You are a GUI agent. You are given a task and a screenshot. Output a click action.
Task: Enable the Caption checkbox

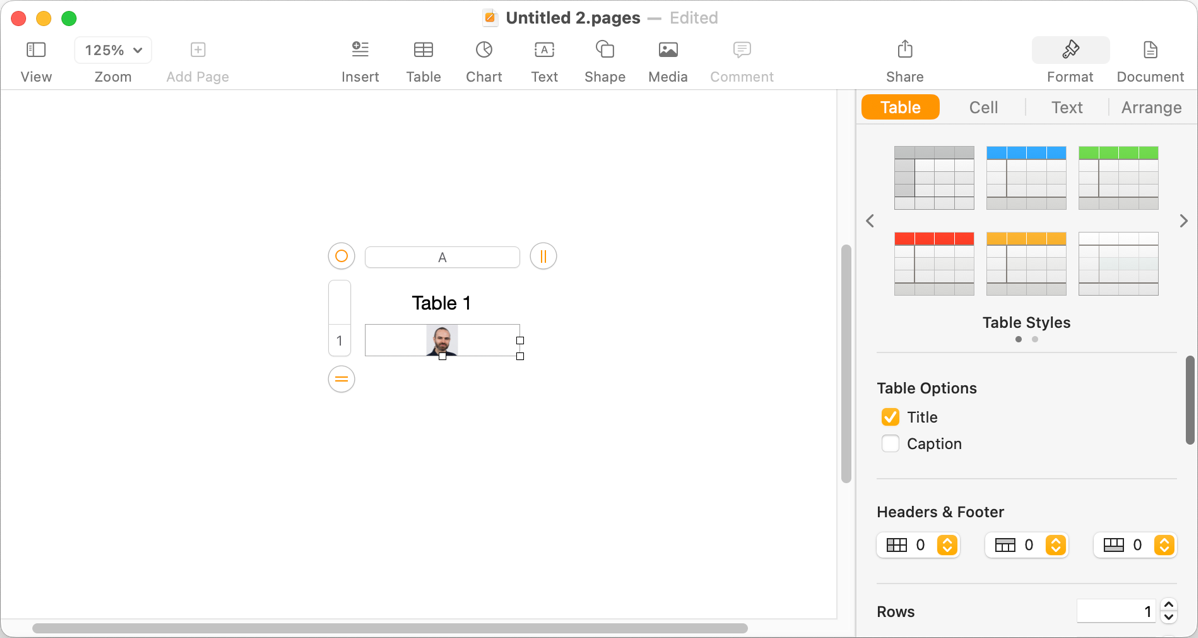[x=890, y=444]
